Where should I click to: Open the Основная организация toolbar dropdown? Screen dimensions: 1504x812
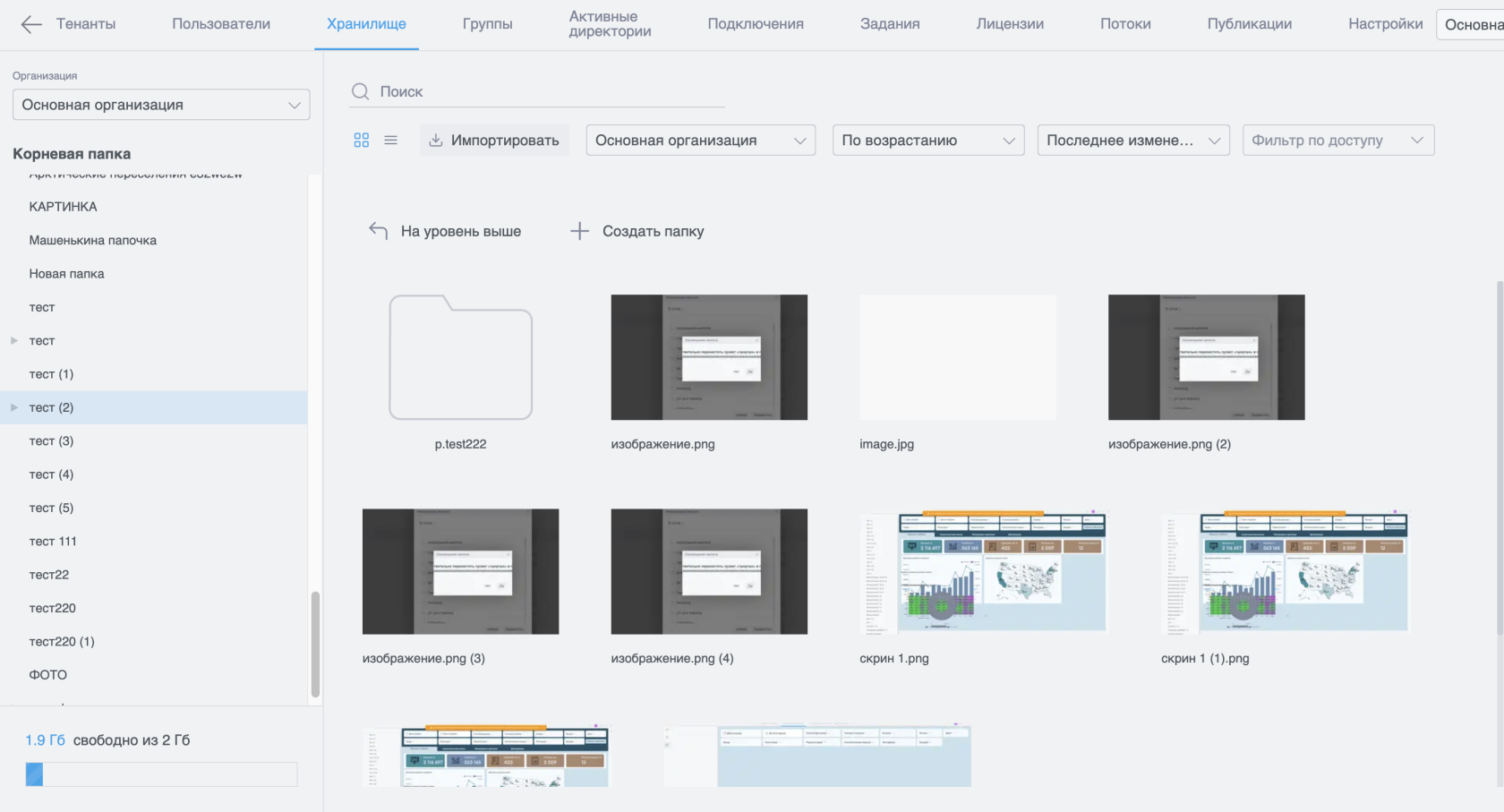(x=700, y=140)
